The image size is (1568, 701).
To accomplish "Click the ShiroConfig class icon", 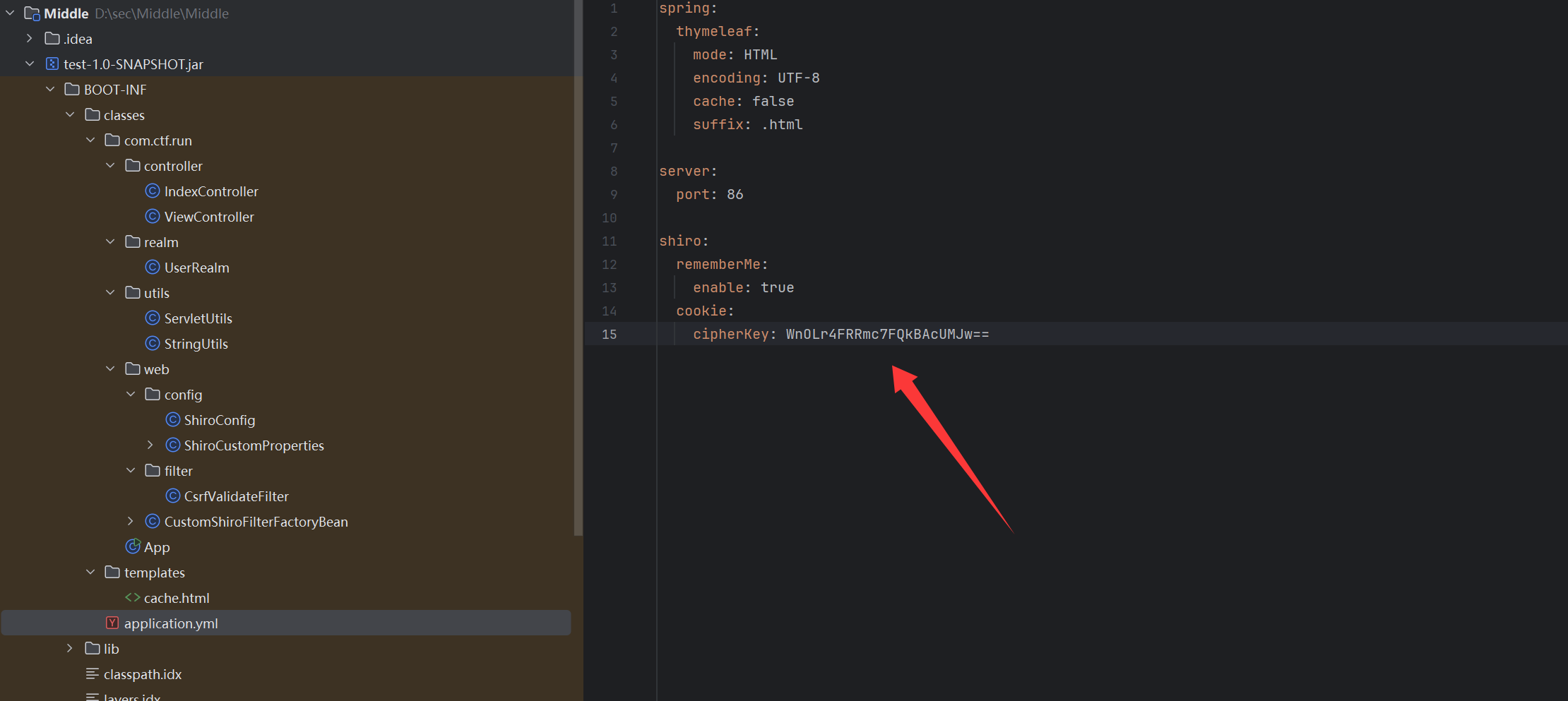I will 172,420.
